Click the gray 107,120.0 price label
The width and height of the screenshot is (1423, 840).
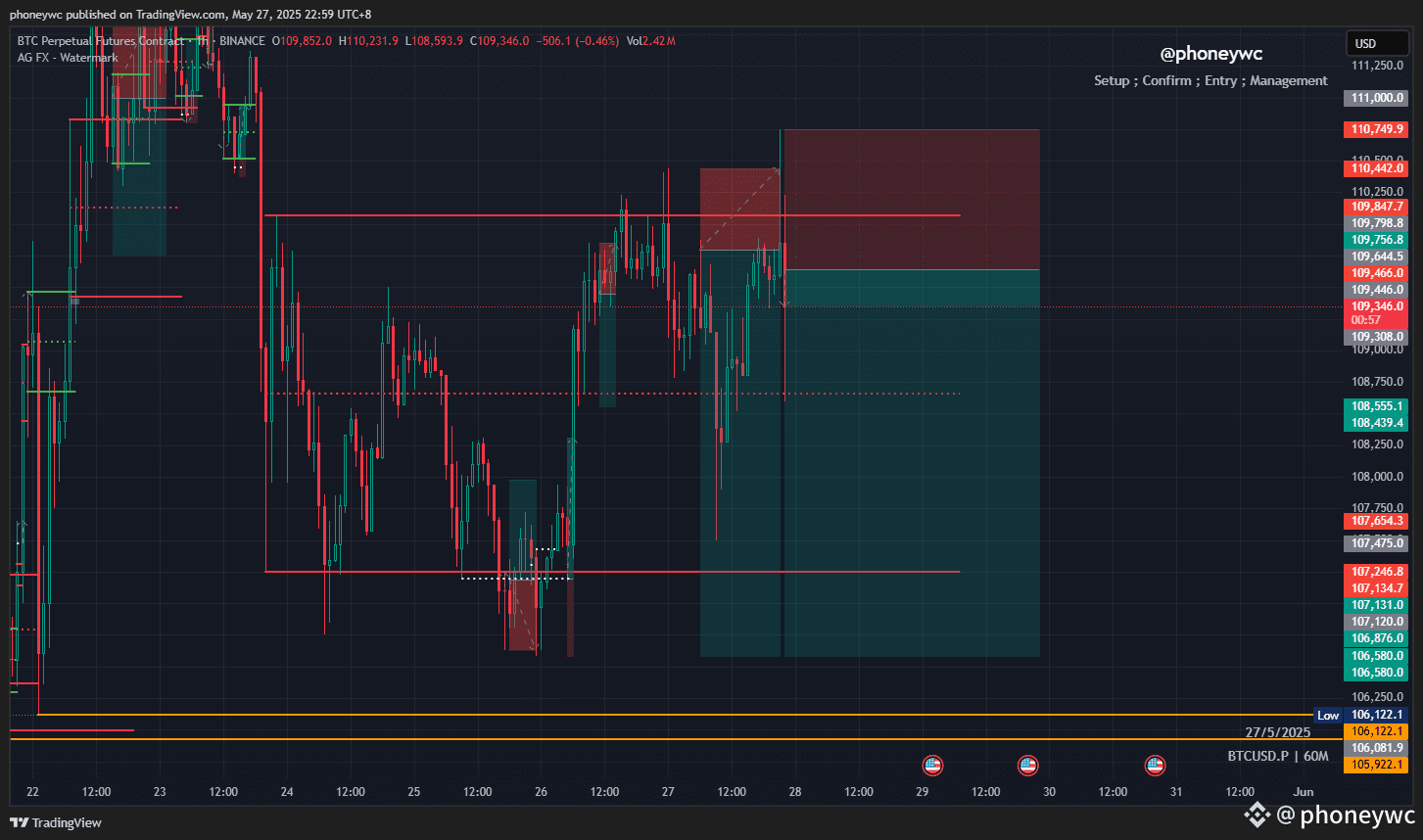click(1377, 622)
